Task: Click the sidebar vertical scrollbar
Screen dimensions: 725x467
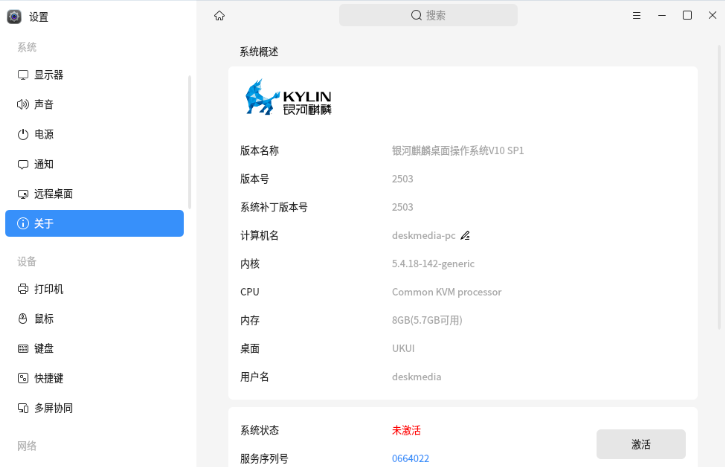Action: 189,142
